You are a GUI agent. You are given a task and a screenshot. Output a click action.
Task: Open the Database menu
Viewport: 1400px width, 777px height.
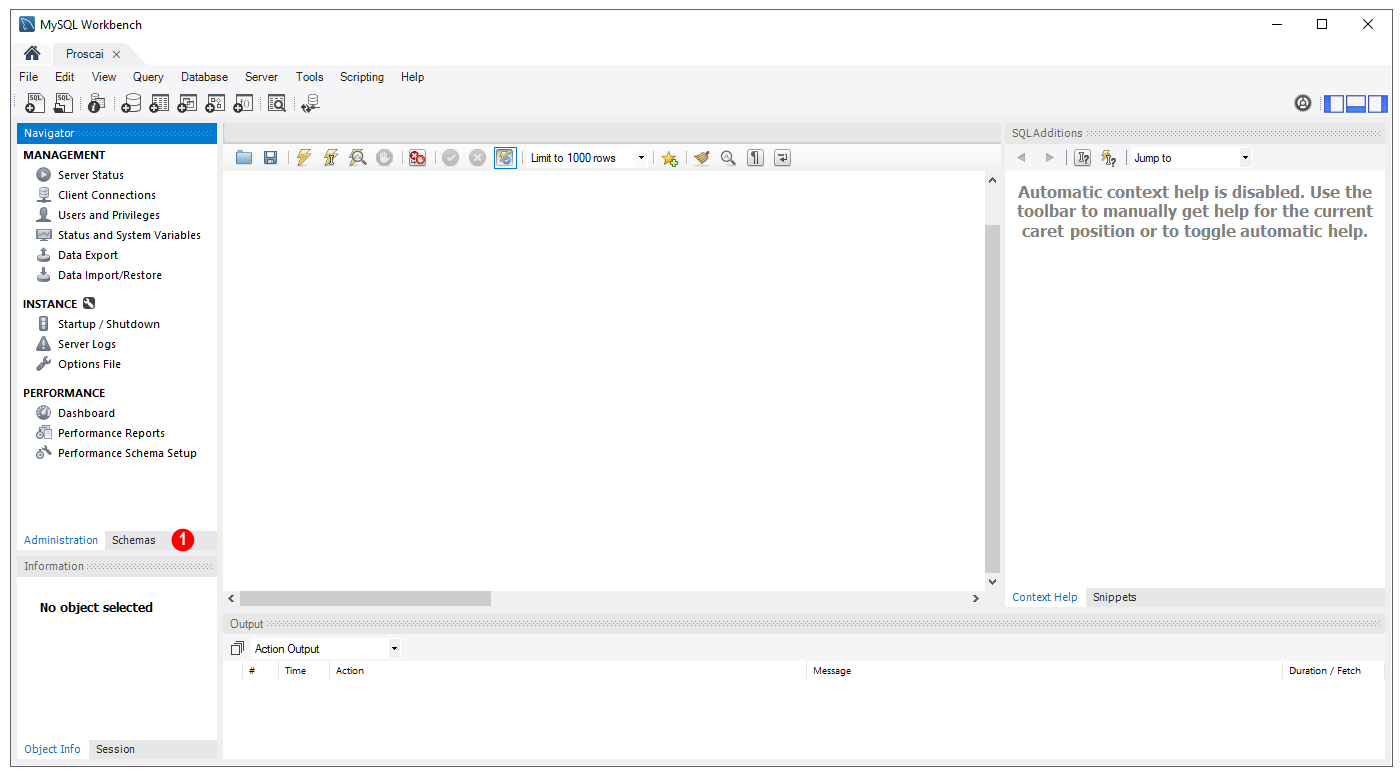point(204,77)
